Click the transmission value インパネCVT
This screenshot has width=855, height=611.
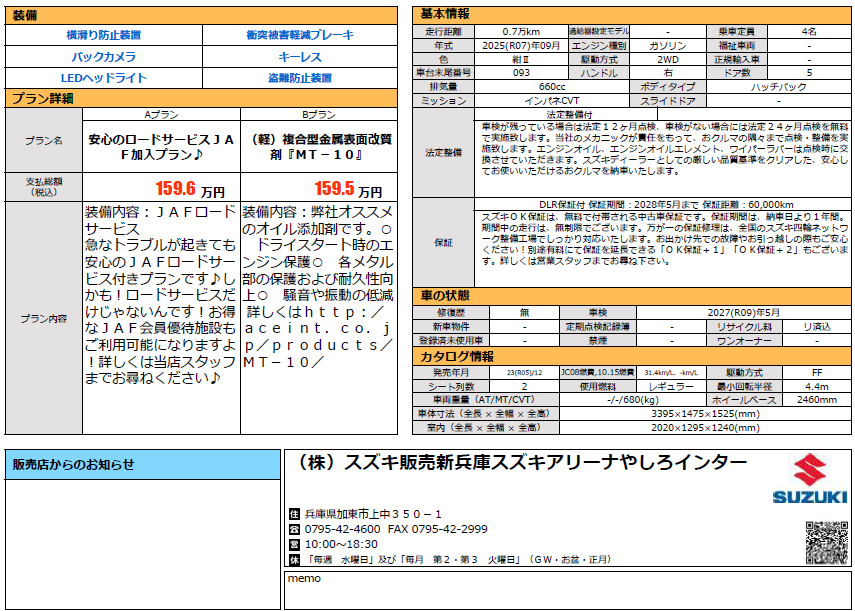[x=552, y=101]
